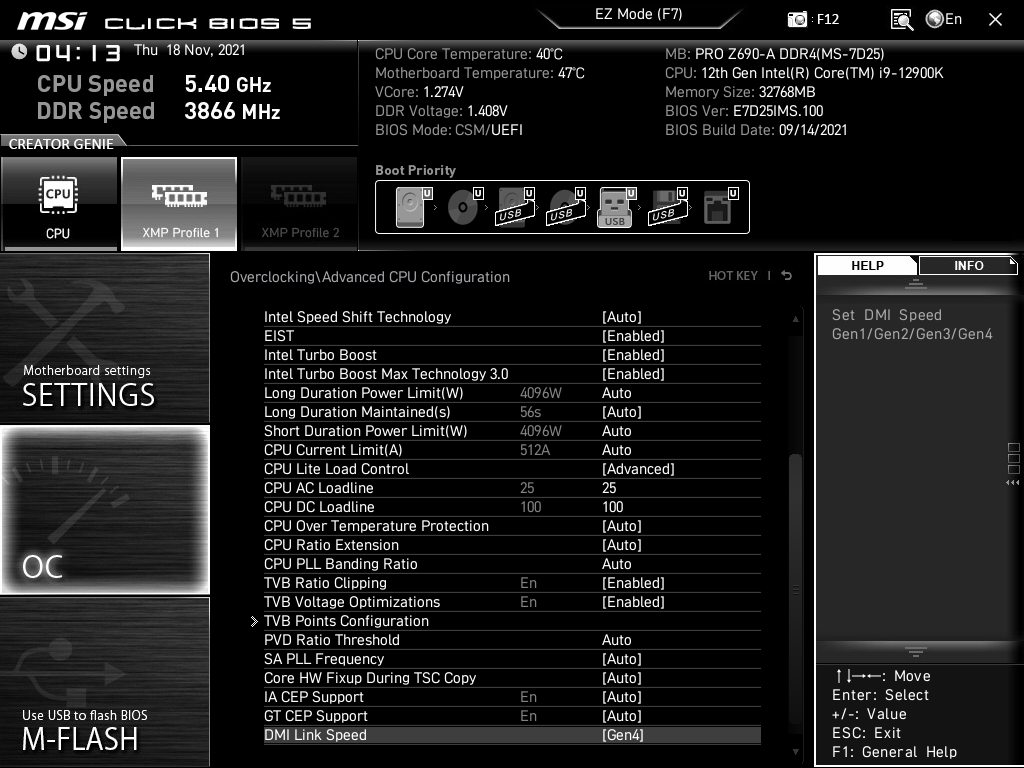Click the MSI logo

pos(52,21)
